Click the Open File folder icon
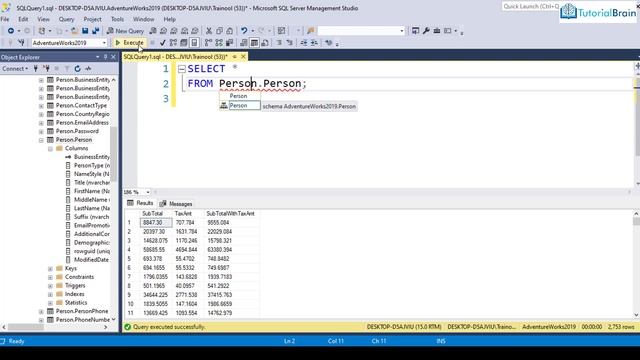 coord(74,31)
